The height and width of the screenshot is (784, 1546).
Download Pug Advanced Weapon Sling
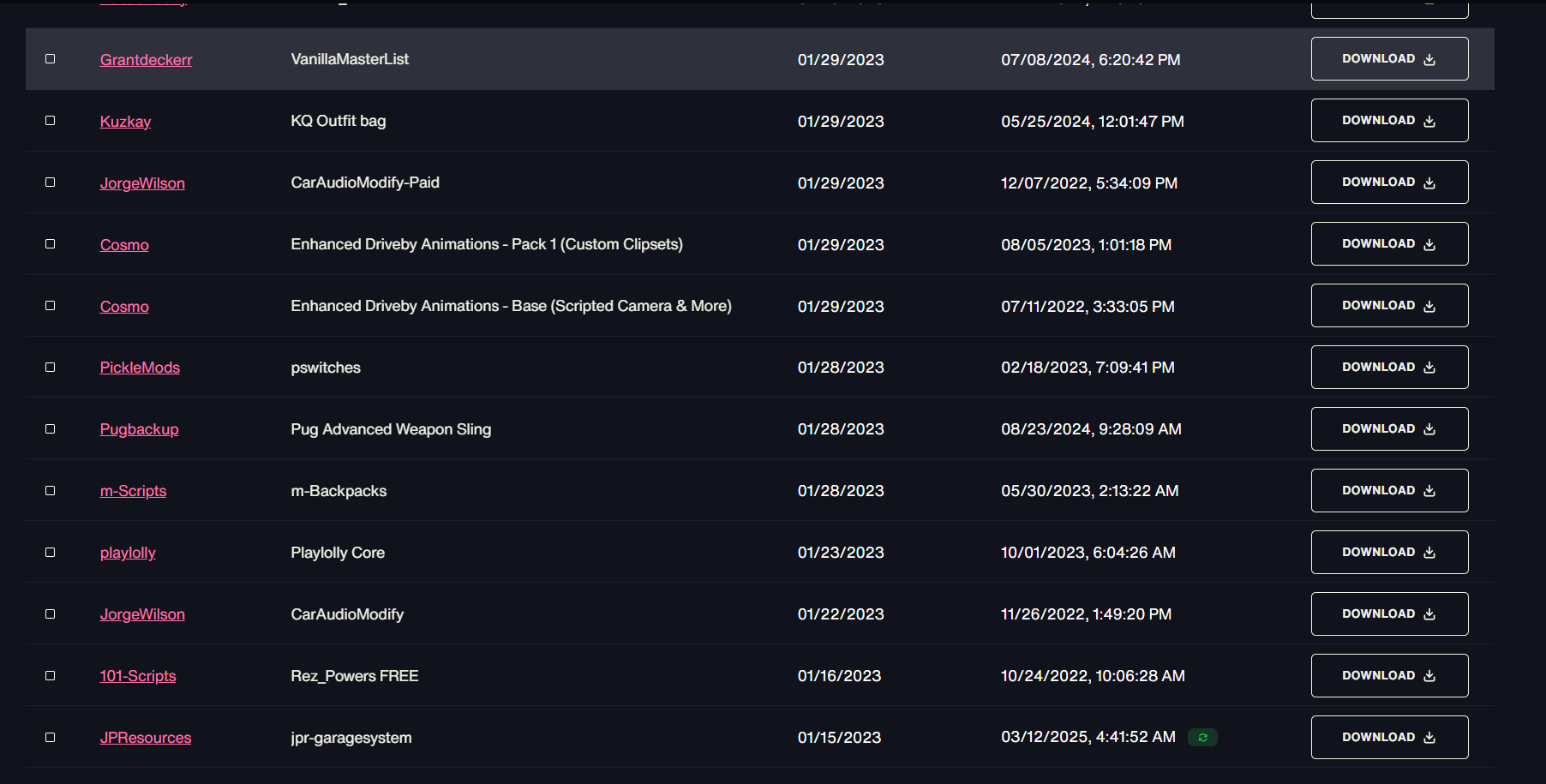(1389, 429)
